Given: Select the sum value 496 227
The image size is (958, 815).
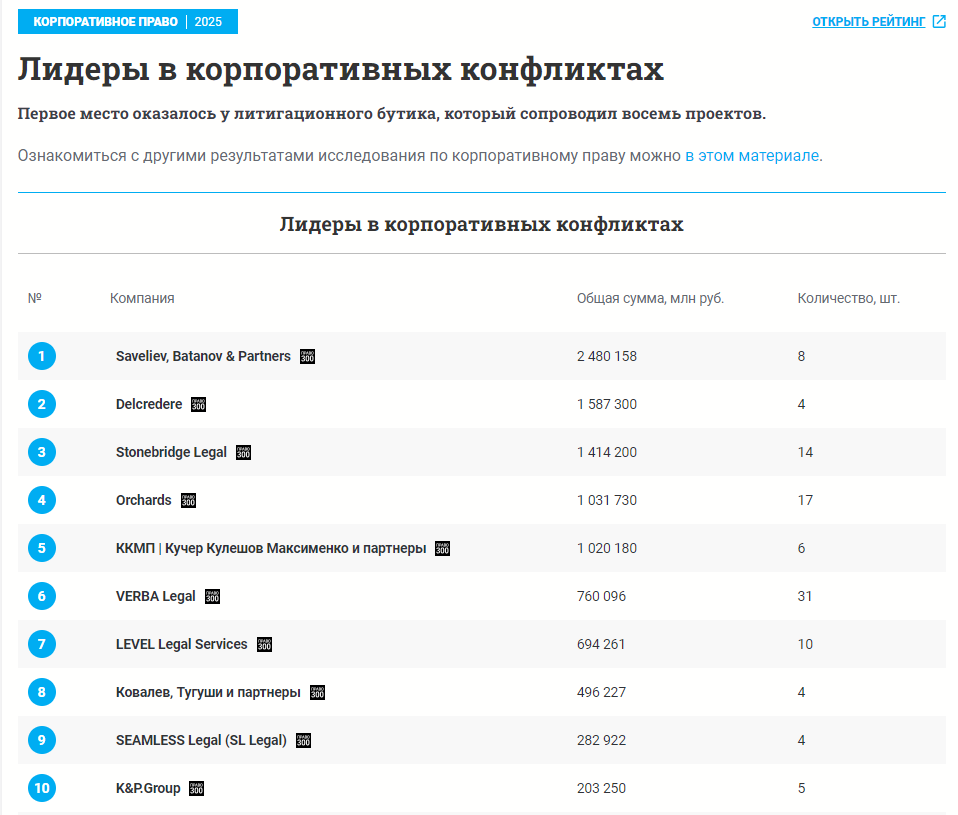Looking at the screenshot, I should pyautogui.click(x=601, y=692).
